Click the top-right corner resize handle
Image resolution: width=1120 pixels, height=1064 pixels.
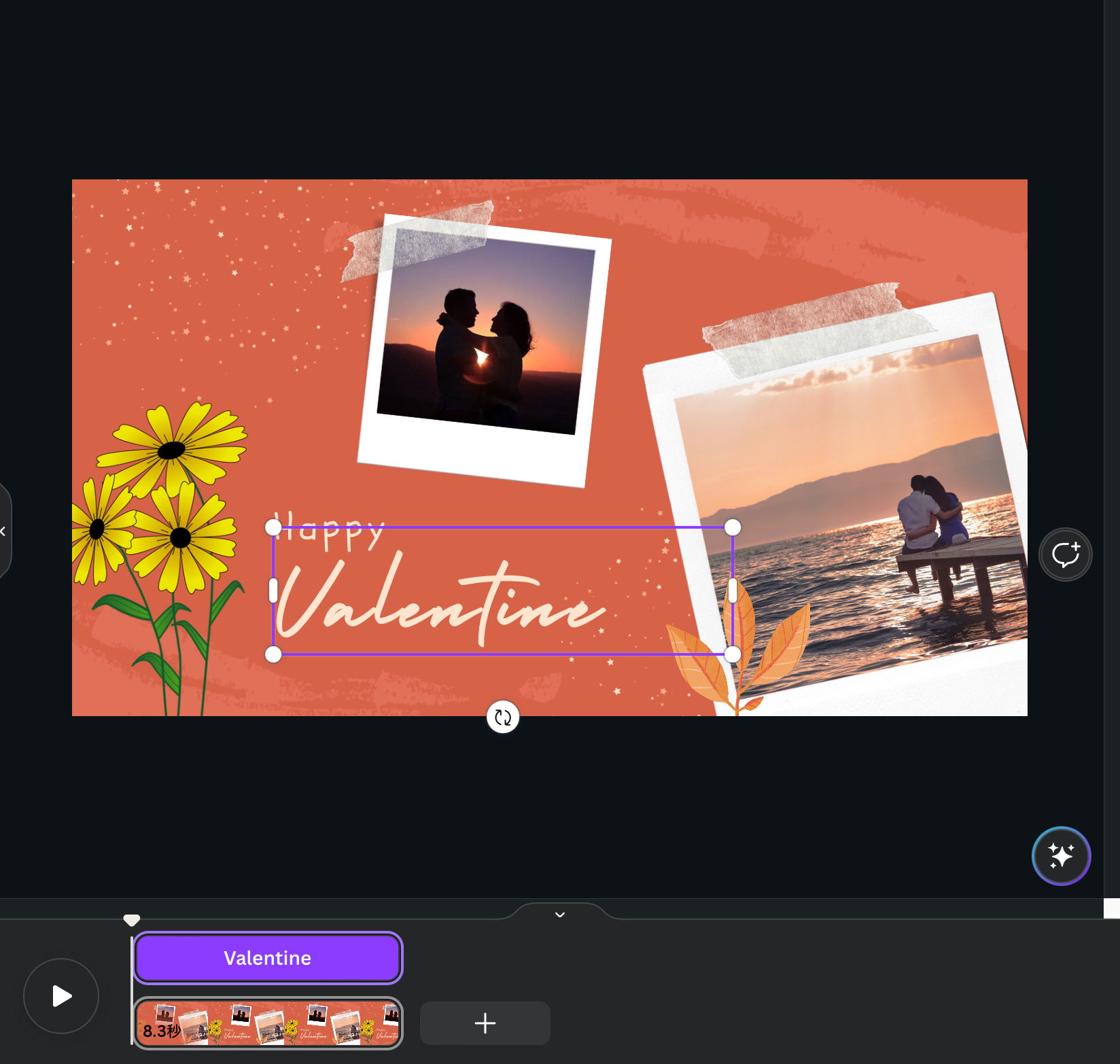pyautogui.click(x=733, y=527)
